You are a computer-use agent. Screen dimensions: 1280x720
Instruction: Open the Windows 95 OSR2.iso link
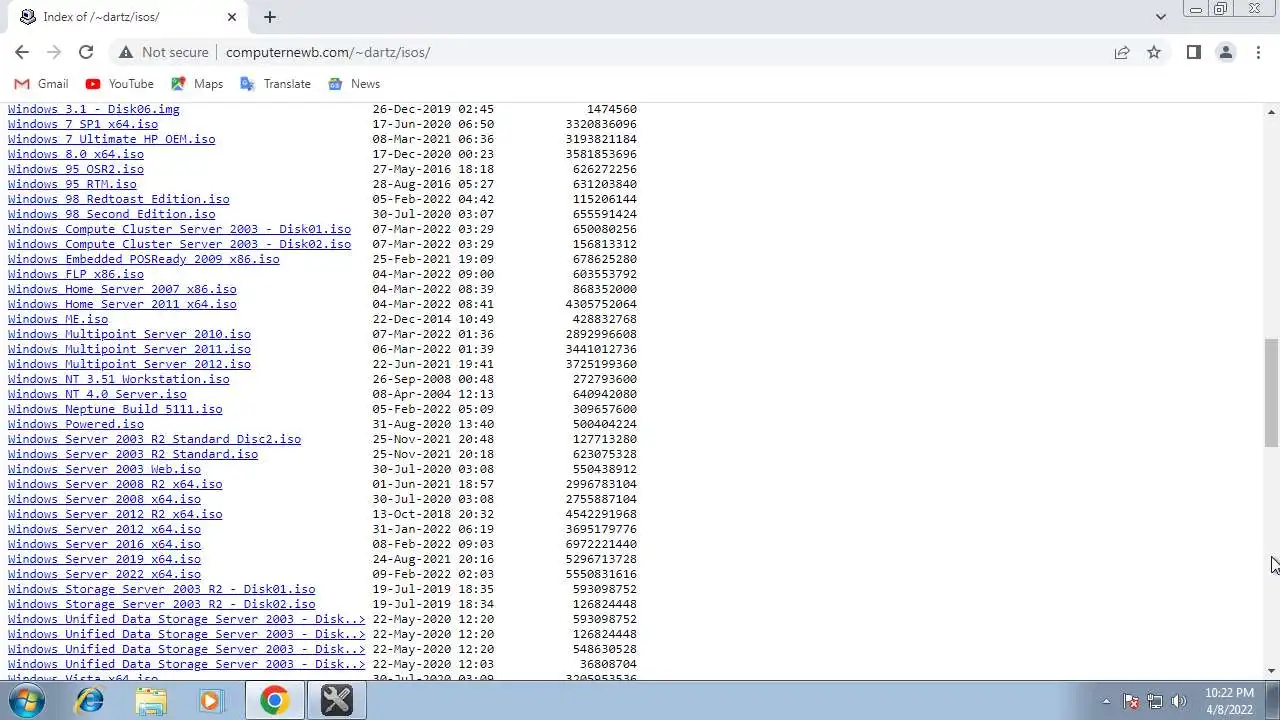pyautogui.click(x=76, y=169)
